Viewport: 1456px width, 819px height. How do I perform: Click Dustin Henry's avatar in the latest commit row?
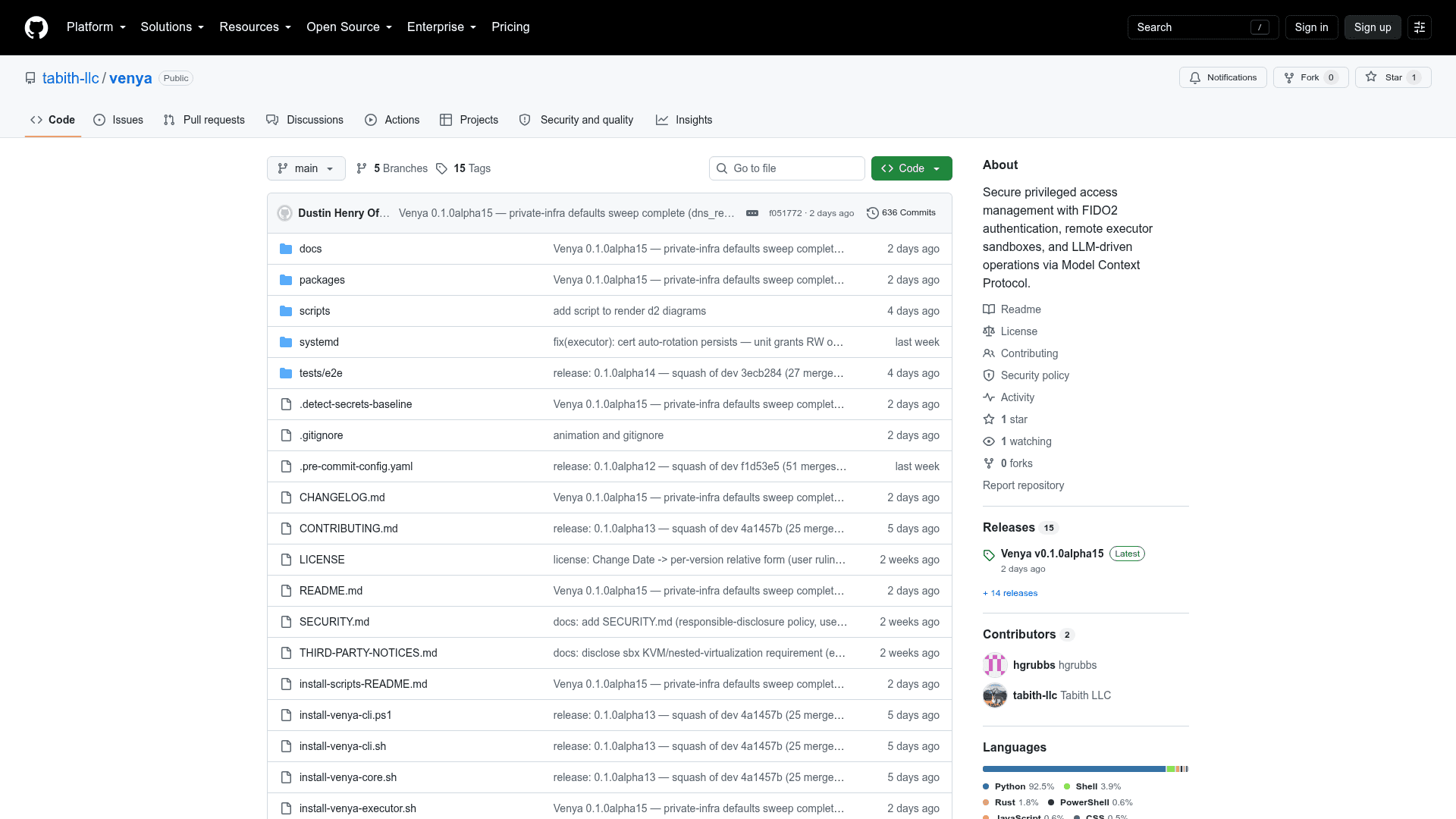(x=284, y=213)
